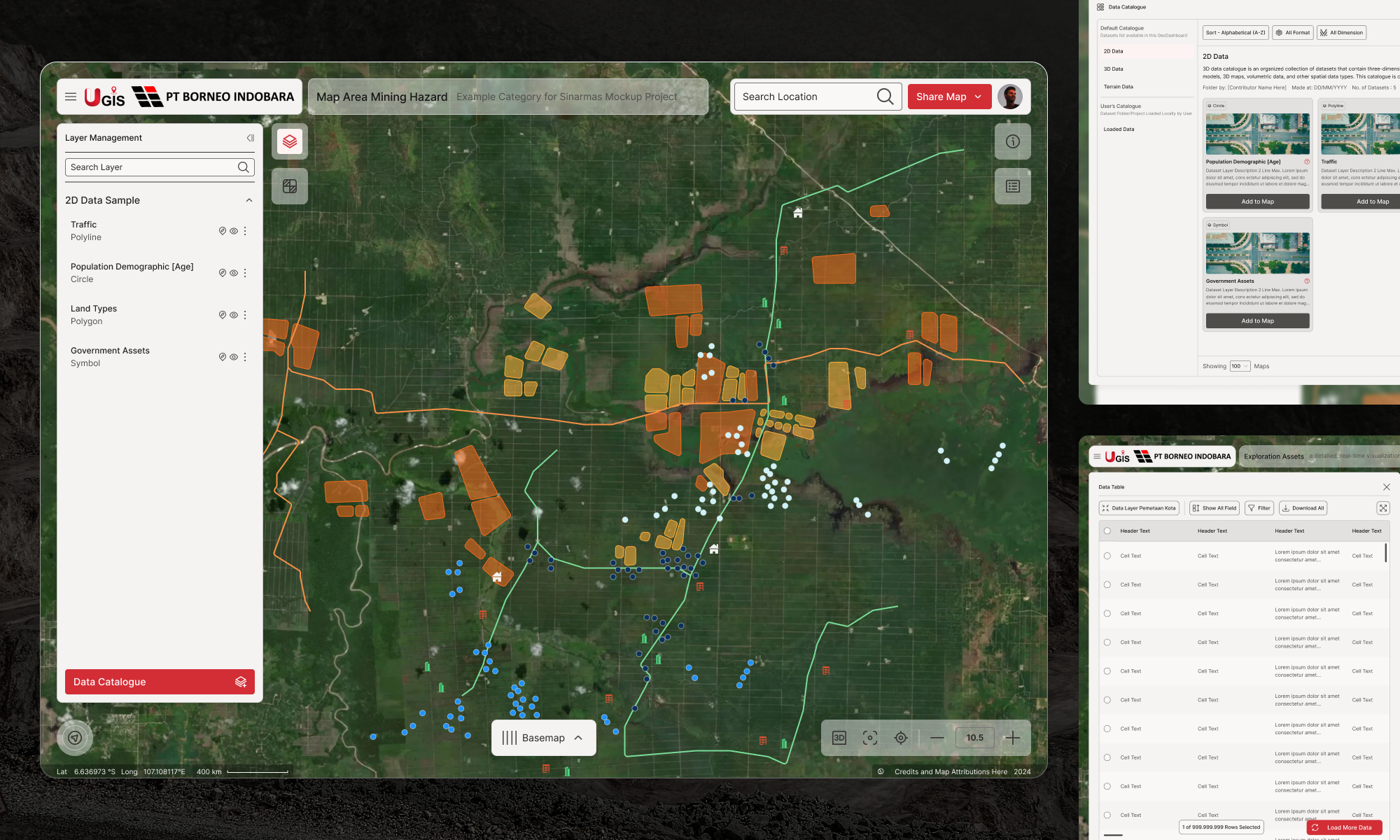Click Add to Map for Government Assets
The height and width of the screenshot is (840, 1400).
click(1257, 321)
